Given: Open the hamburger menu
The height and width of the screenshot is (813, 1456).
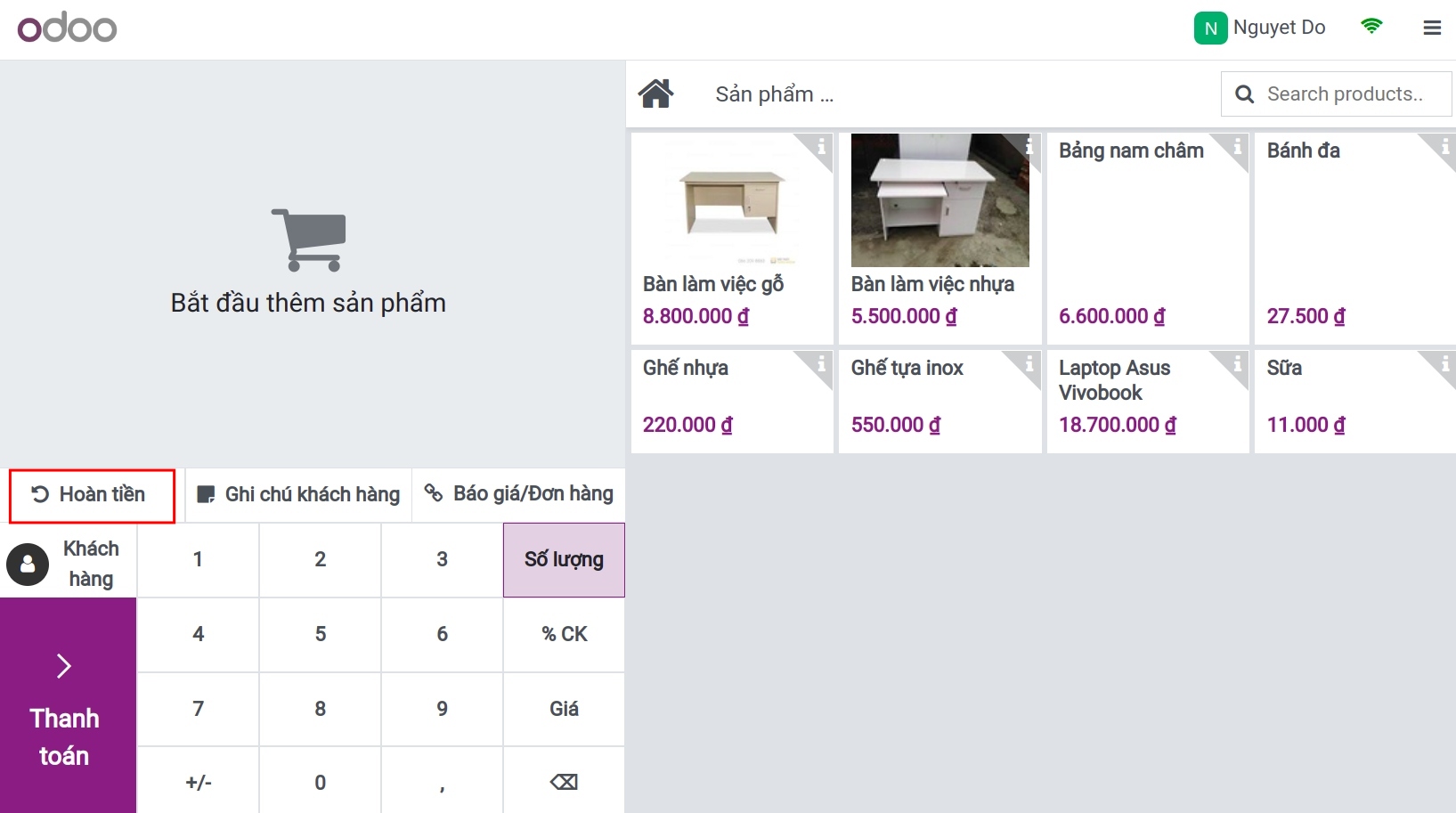Looking at the screenshot, I should (1432, 28).
